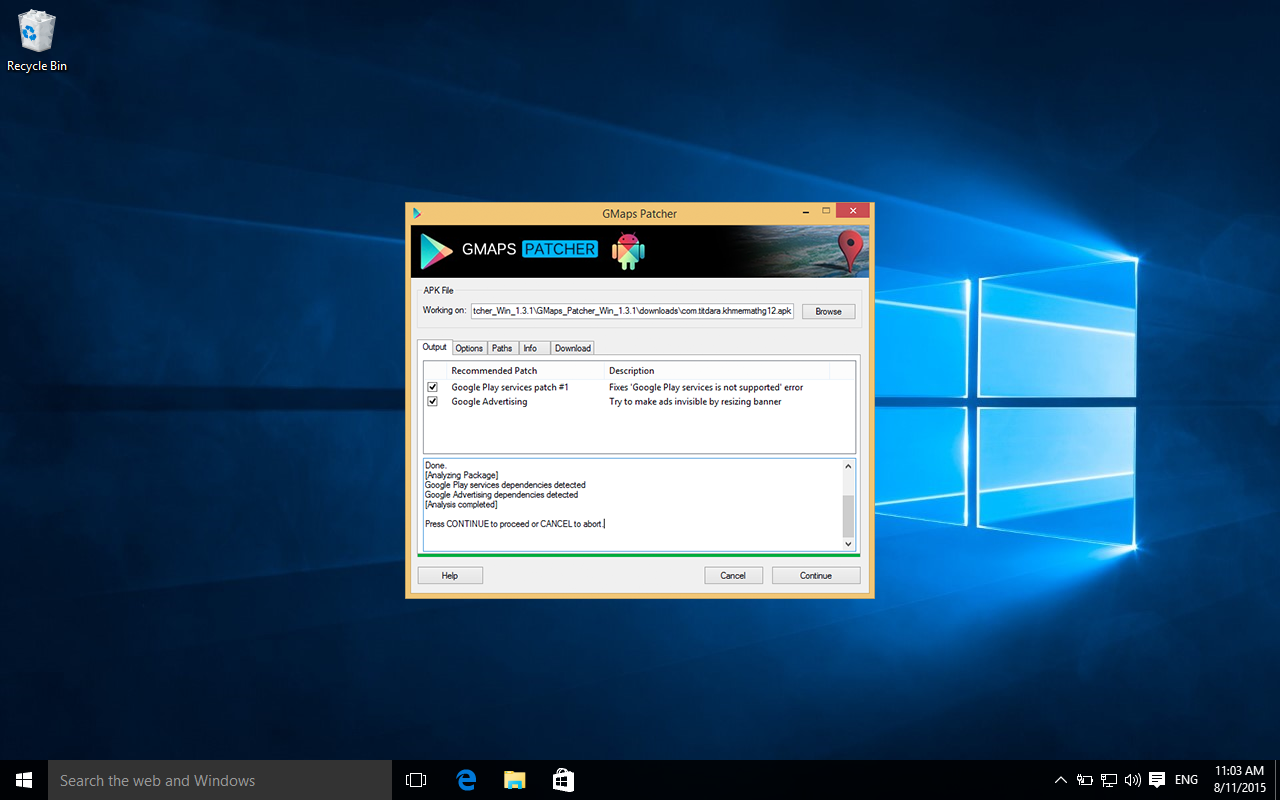Open the Action Center notifications icon

[x=1157, y=780]
